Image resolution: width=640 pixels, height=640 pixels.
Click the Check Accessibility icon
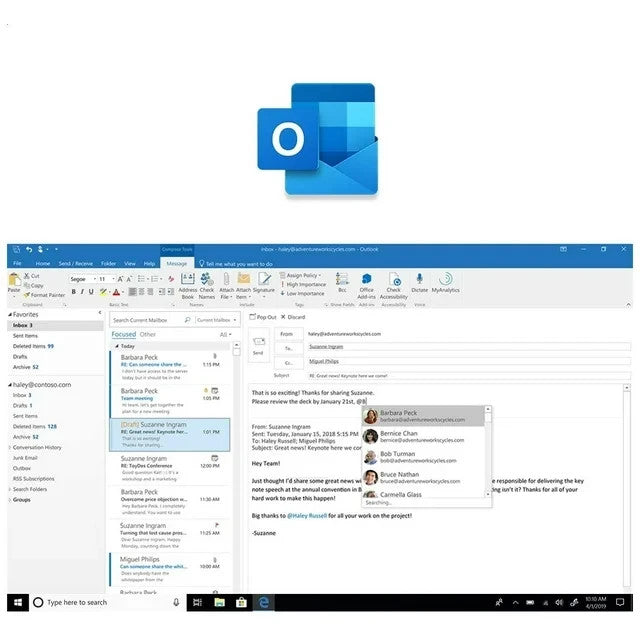393,282
